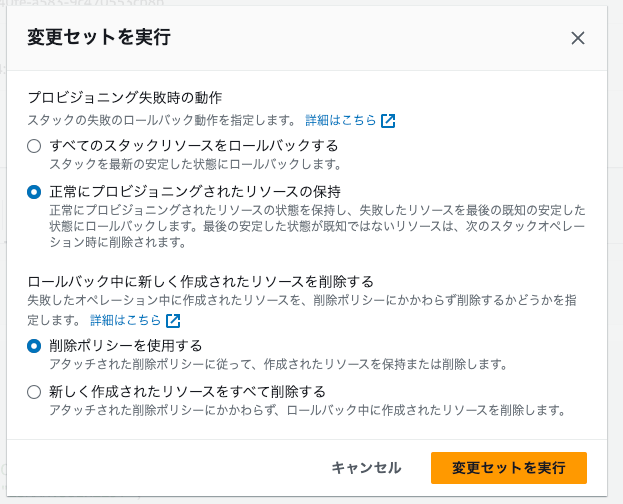Viewport: 623px width, 504px height.
Task: Click the label text 新しく作成されたリソースをすべて削除する
Action: click(188, 391)
